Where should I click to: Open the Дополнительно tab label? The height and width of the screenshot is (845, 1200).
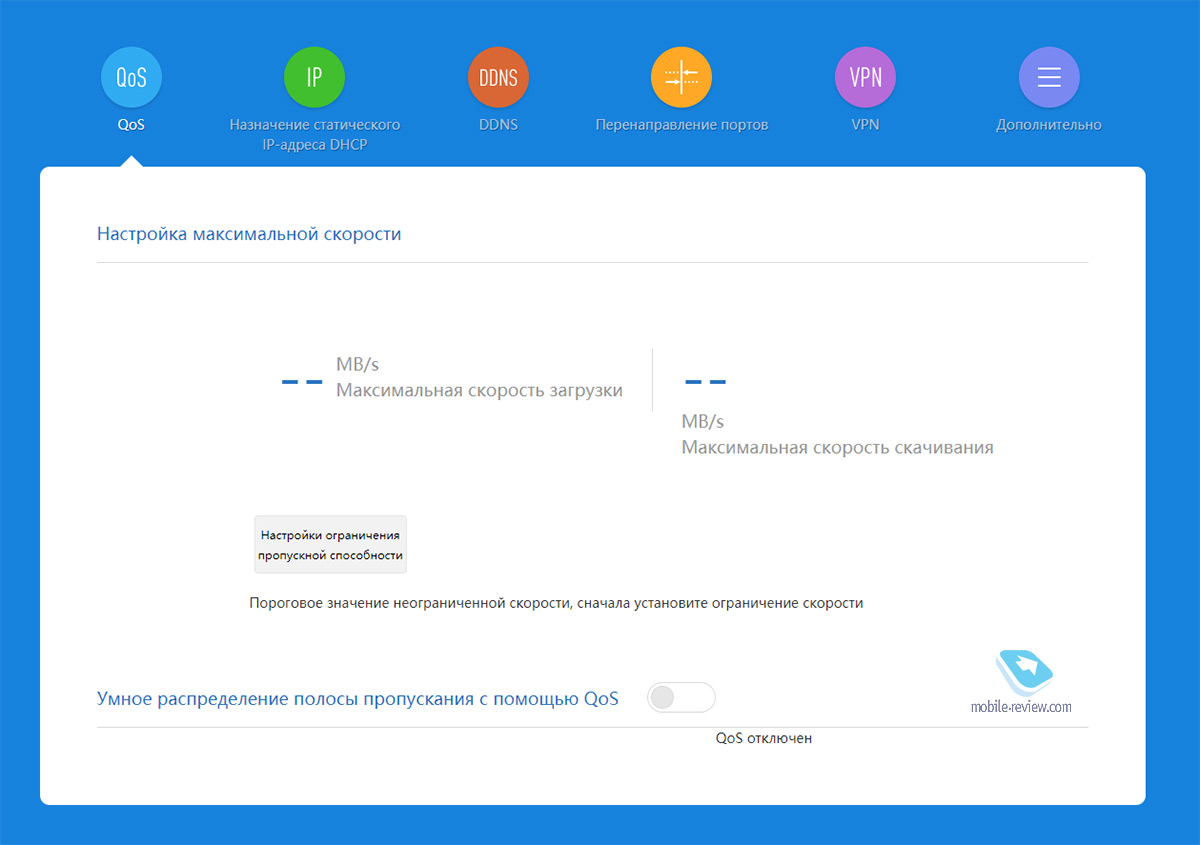click(1049, 125)
